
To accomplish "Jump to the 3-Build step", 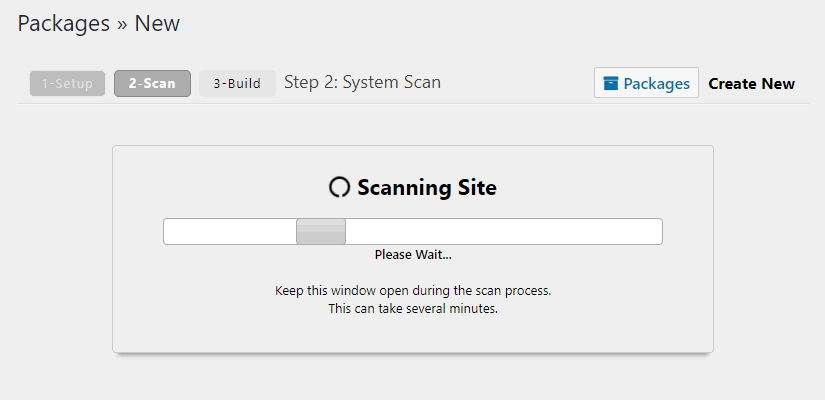I will pyautogui.click(x=237, y=83).
